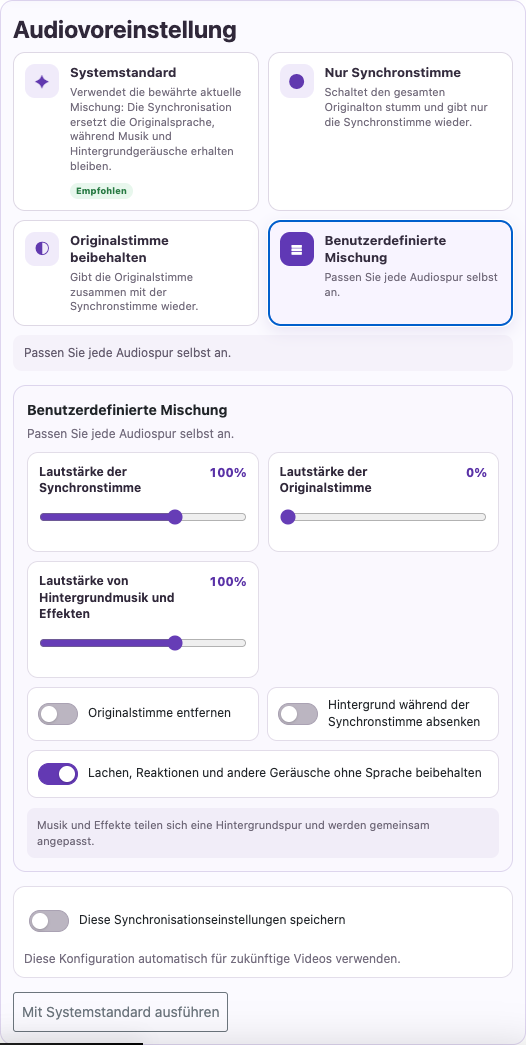The height and width of the screenshot is (1045, 526).
Task: Click the green Empfohlen badge
Action: tap(101, 191)
